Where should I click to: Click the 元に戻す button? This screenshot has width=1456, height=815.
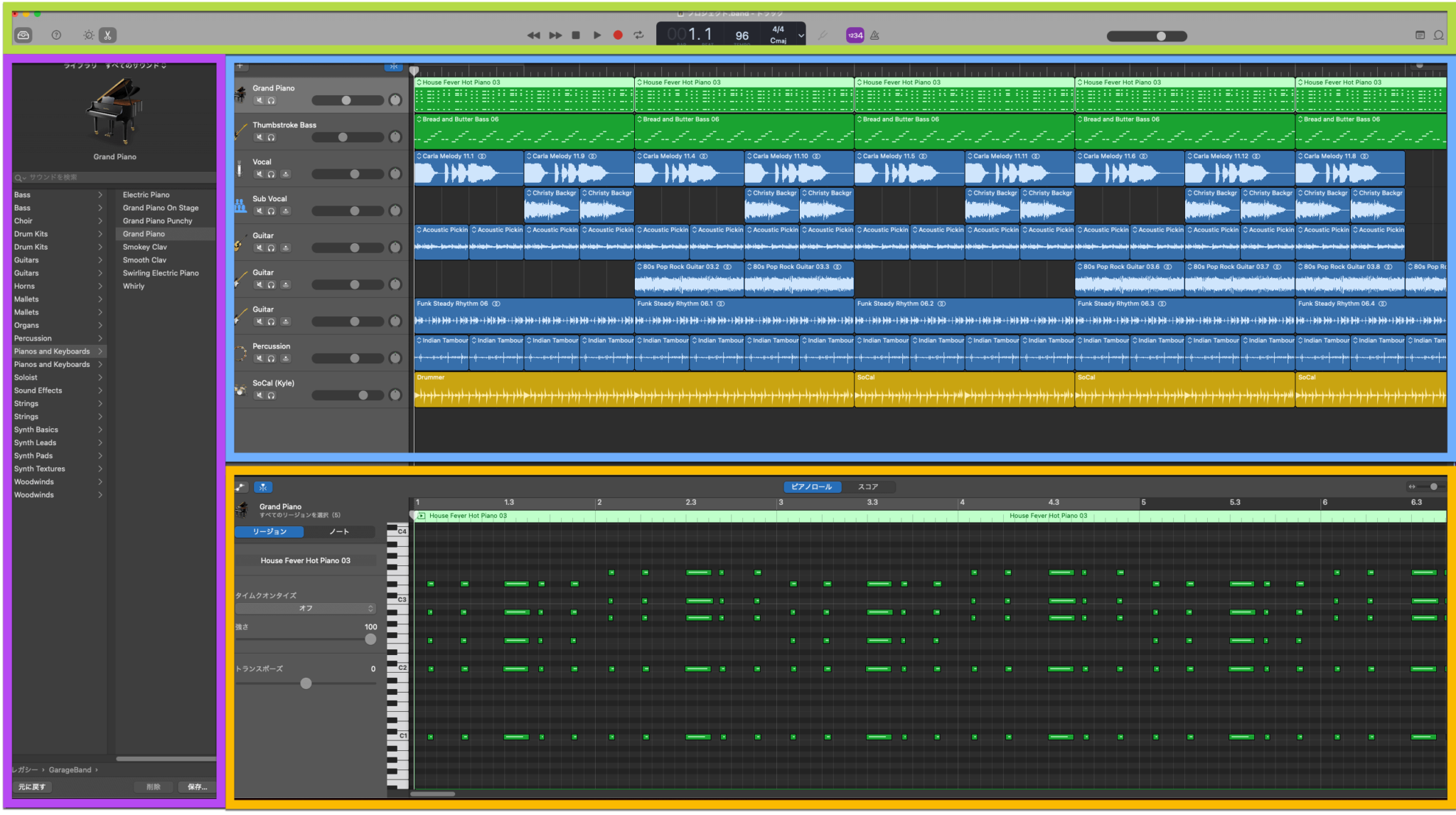pyautogui.click(x=31, y=787)
